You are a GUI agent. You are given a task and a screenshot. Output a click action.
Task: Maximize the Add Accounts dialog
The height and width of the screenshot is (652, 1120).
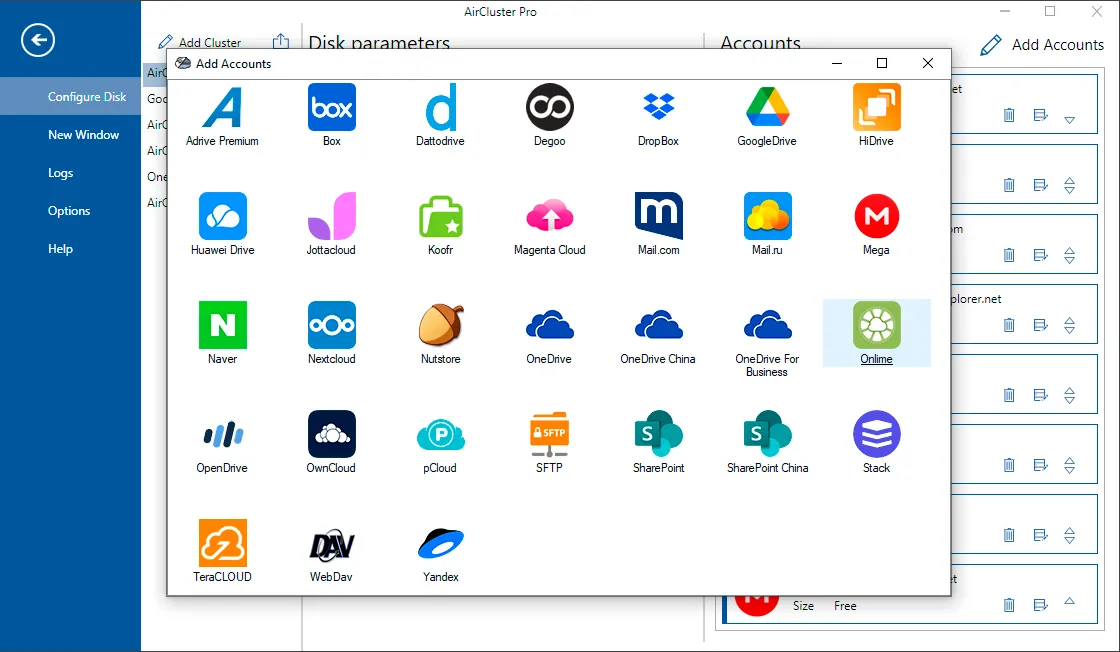[882, 64]
